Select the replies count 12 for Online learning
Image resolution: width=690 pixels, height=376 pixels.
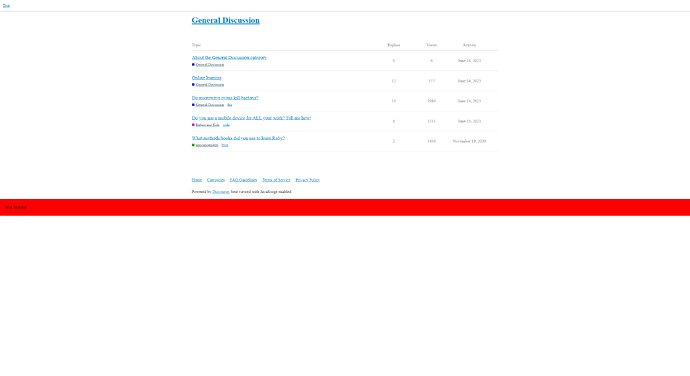click(x=394, y=81)
